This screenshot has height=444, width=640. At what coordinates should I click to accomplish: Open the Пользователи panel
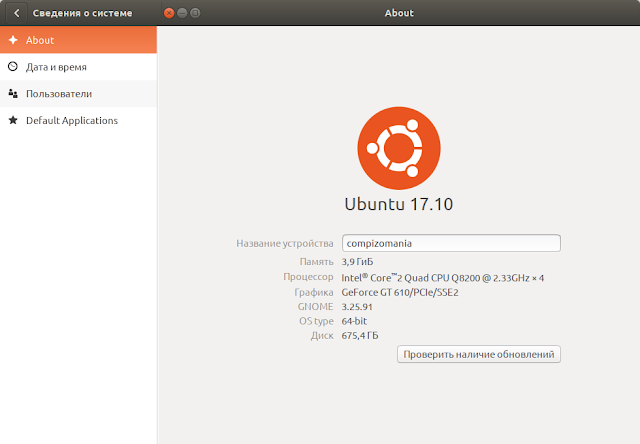click(78, 94)
